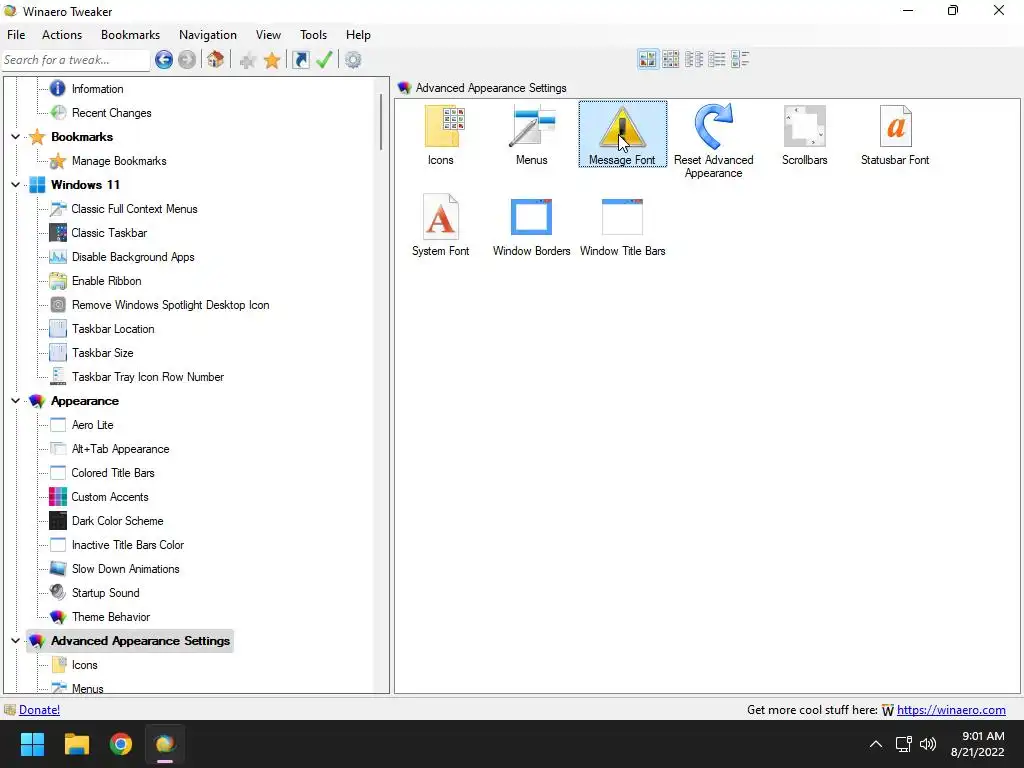Open the Windows Start button
Image resolution: width=1024 pixels, height=768 pixels.
tap(32, 744)
